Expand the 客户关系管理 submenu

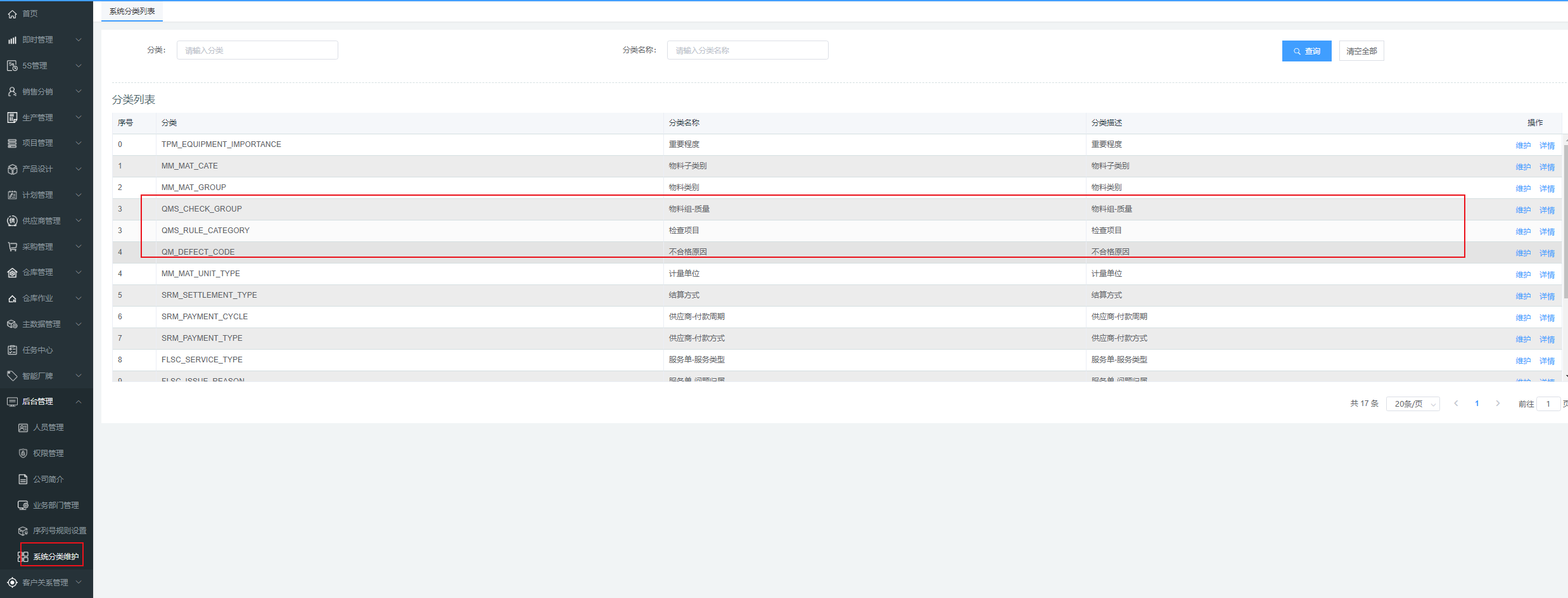click(x=79, y=582)
